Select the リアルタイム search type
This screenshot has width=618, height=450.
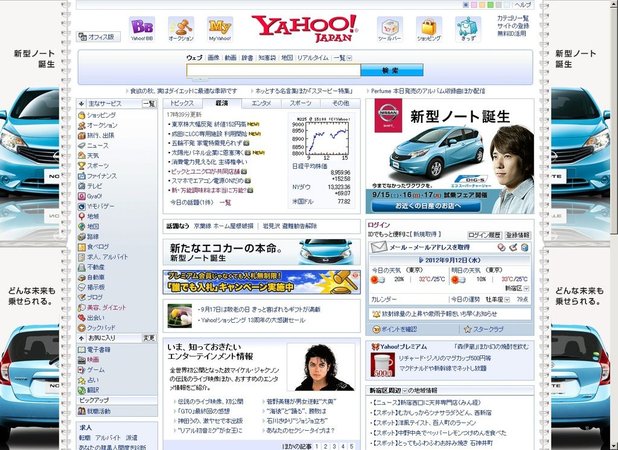313,58
